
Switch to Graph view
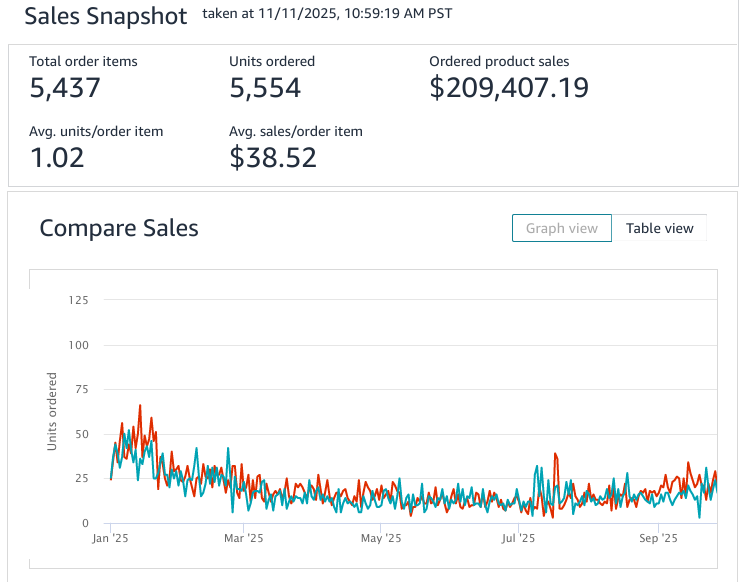coord(561,228)
